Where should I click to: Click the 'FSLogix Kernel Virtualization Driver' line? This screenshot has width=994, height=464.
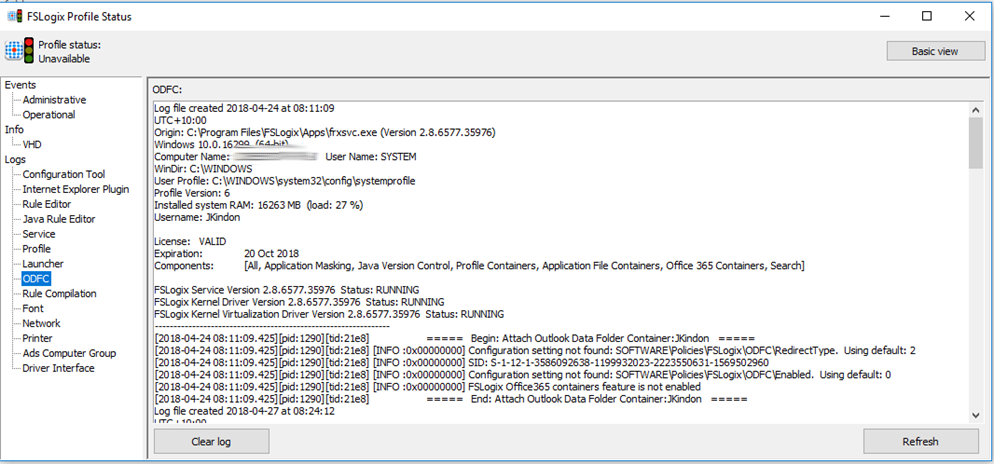pos(329,314)
